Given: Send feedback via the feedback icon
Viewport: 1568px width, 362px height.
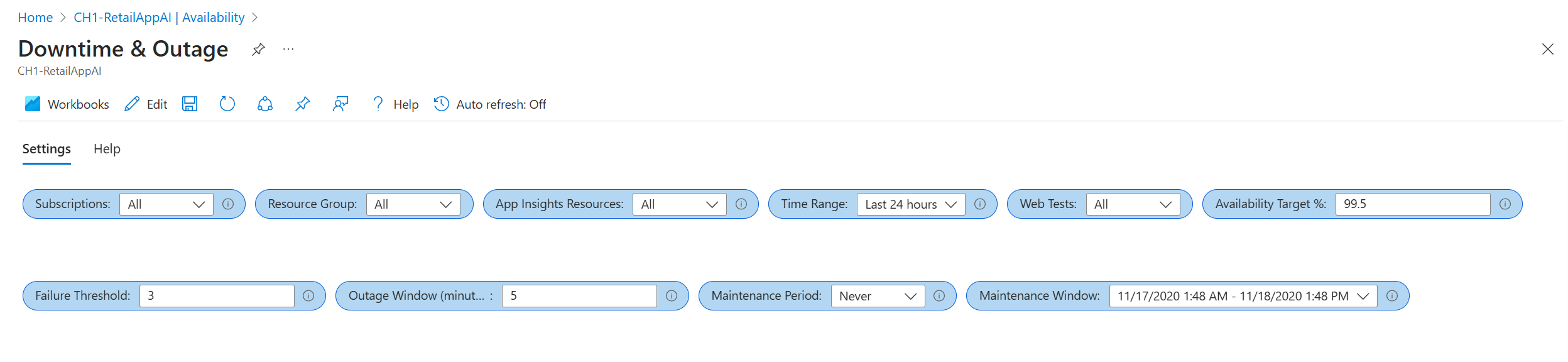Looking at the screenshot, I should pos(339,104).
